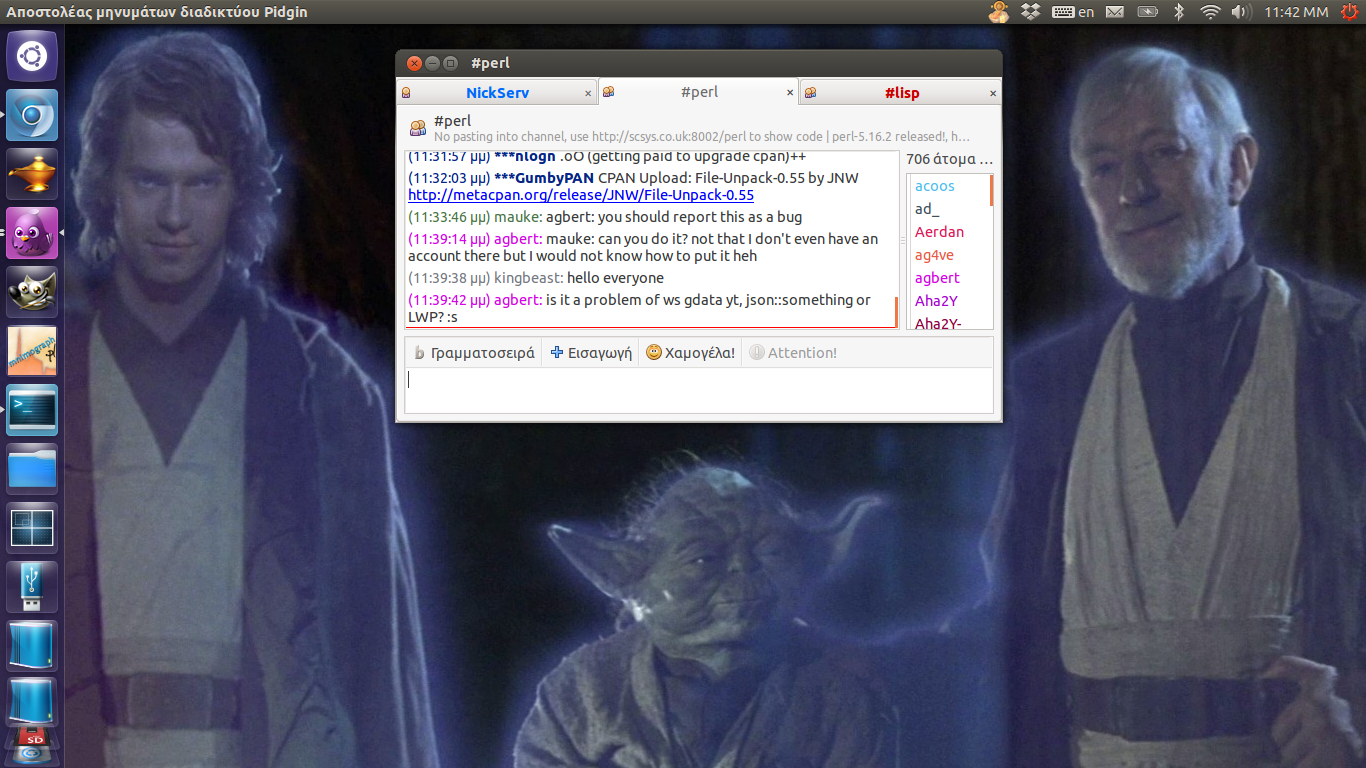Click kingbeast's 'hello everyone' message
Screen dimensions: 1366x768
[x=536, y=278]
